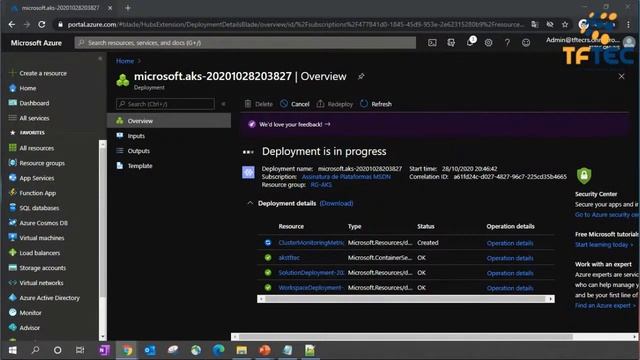The image size is (640, 360).
Task: Click the Download deployment details link
Action: tap(336, 203)
